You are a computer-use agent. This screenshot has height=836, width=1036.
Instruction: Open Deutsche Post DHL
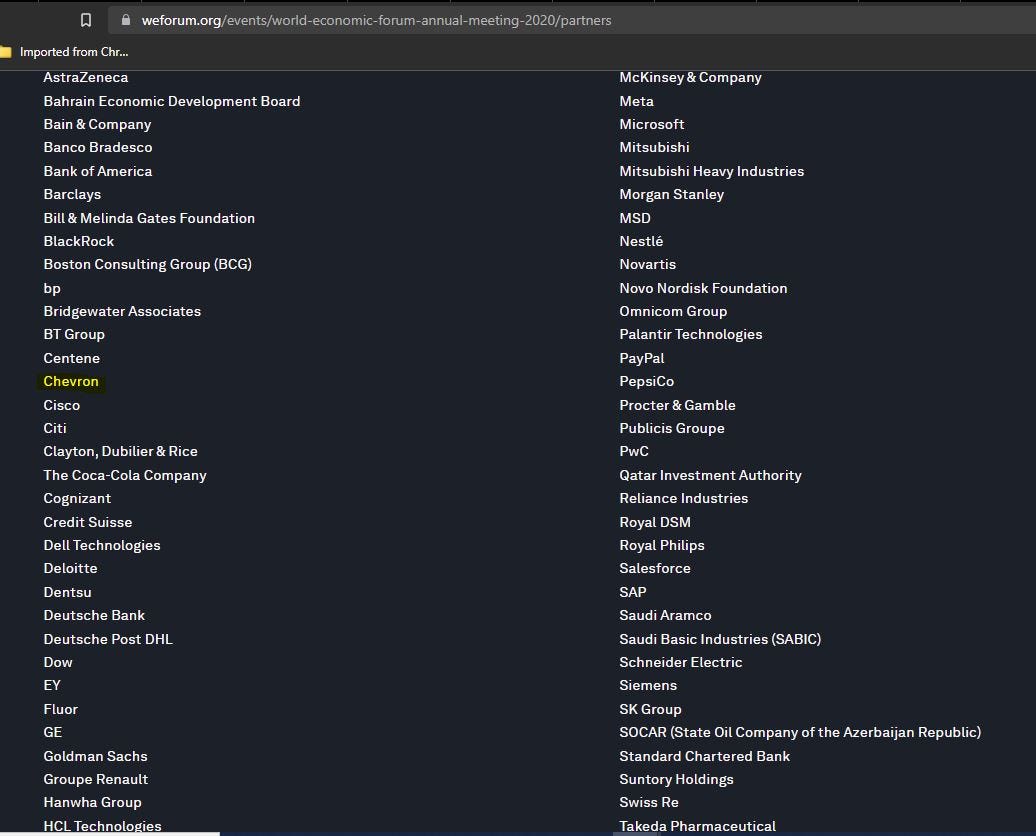[x=108, y=639]
